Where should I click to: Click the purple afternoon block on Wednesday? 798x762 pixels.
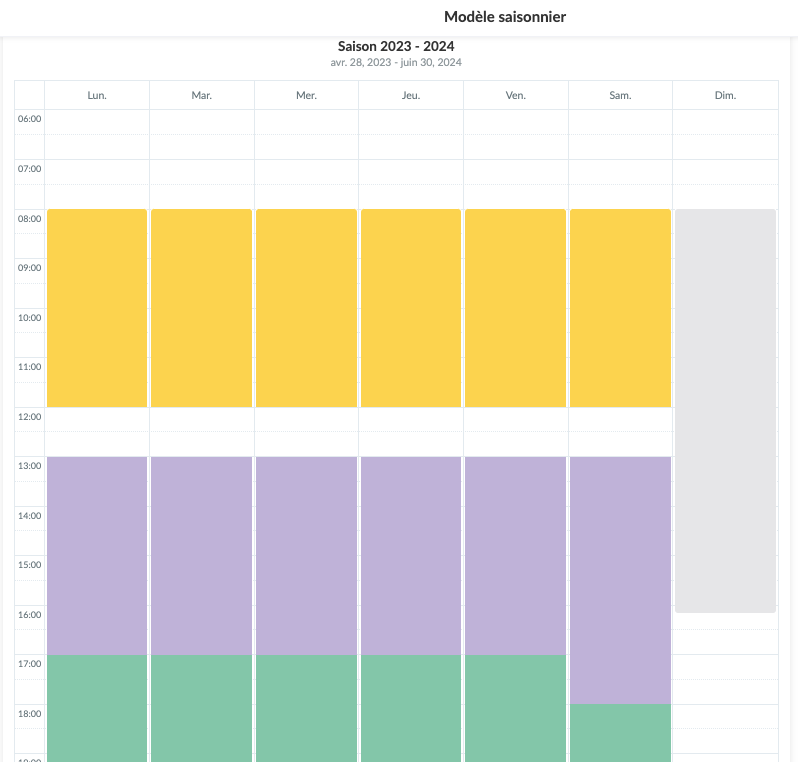pos(306,555)
